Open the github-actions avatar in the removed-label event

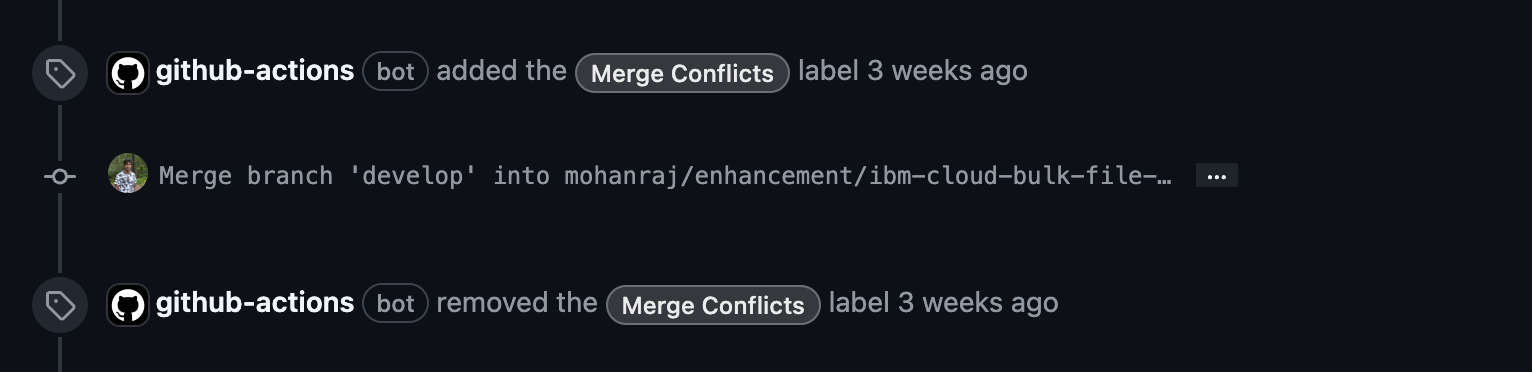[x=128, y=304]
